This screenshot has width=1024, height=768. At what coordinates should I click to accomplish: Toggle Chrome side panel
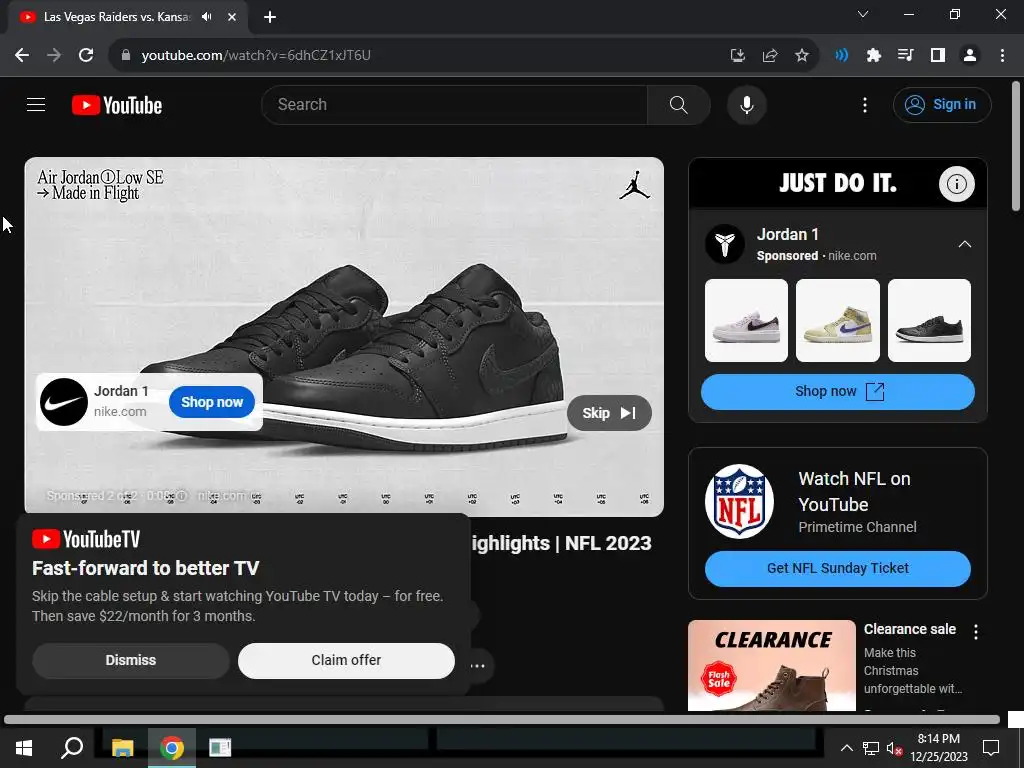937,55
